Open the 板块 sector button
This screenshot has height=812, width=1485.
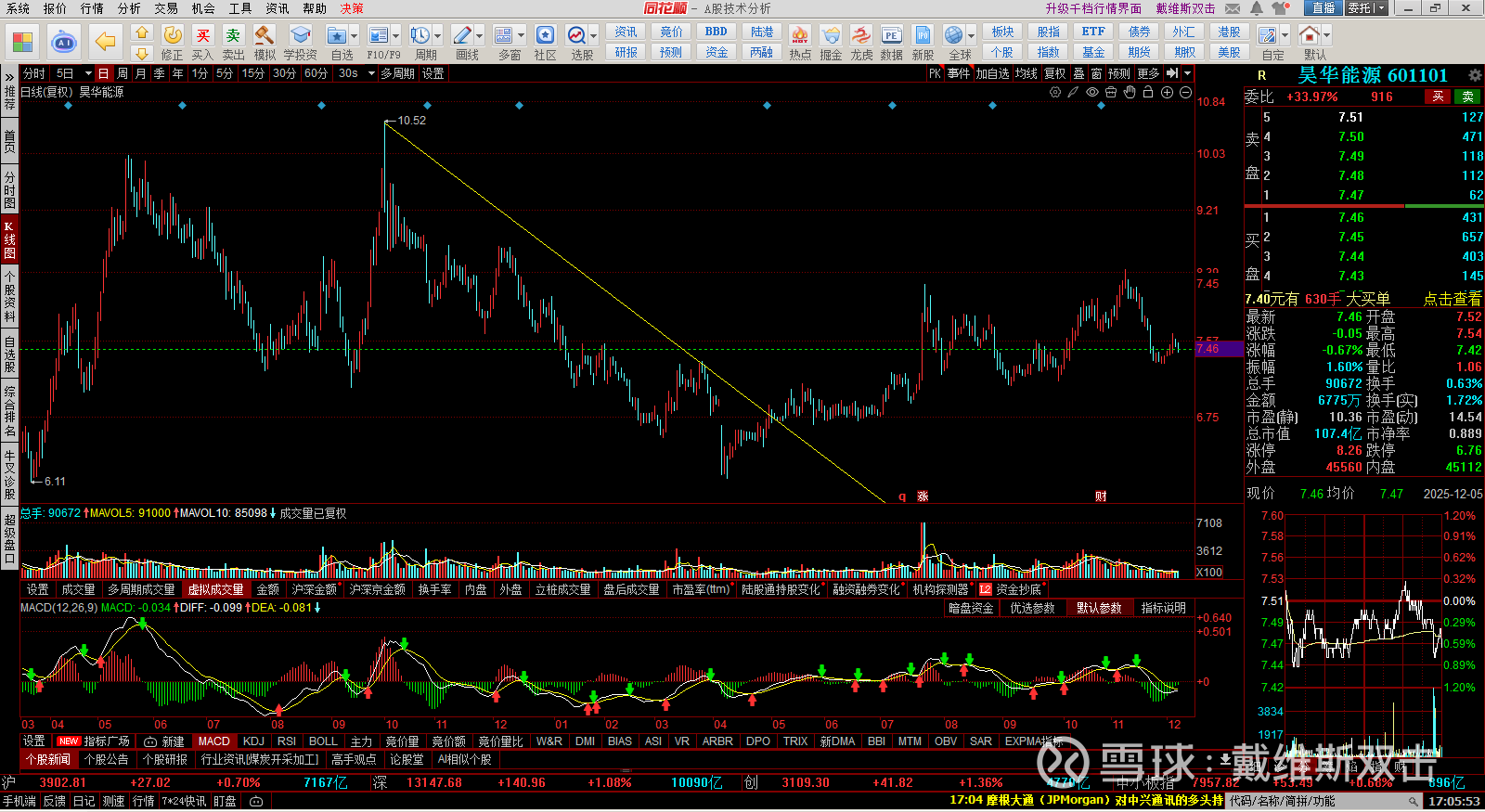[x=1002, y=32]
